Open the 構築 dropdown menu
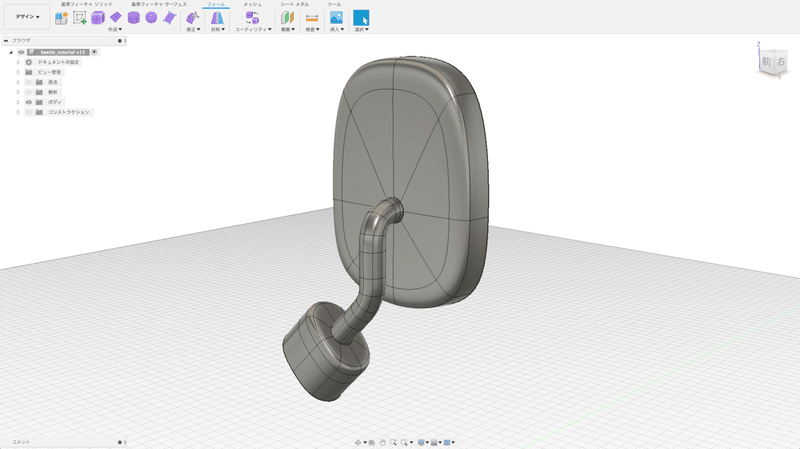 pos(288,30)
